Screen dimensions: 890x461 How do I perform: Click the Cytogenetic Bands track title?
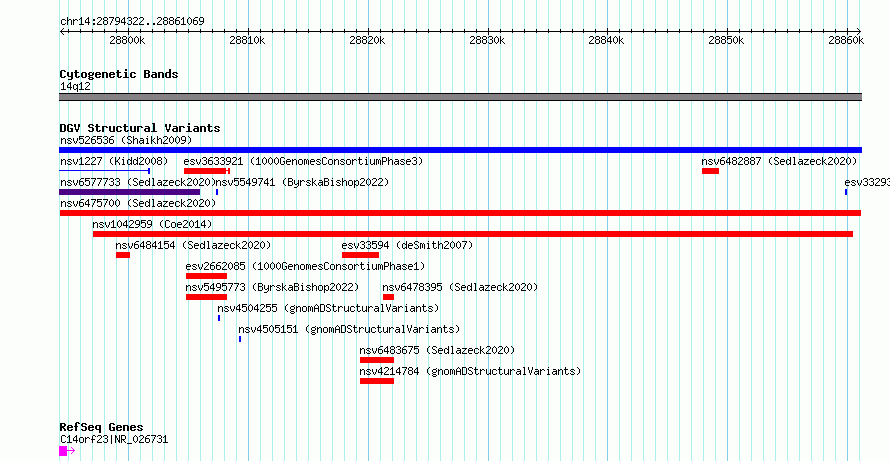[119, 74]
